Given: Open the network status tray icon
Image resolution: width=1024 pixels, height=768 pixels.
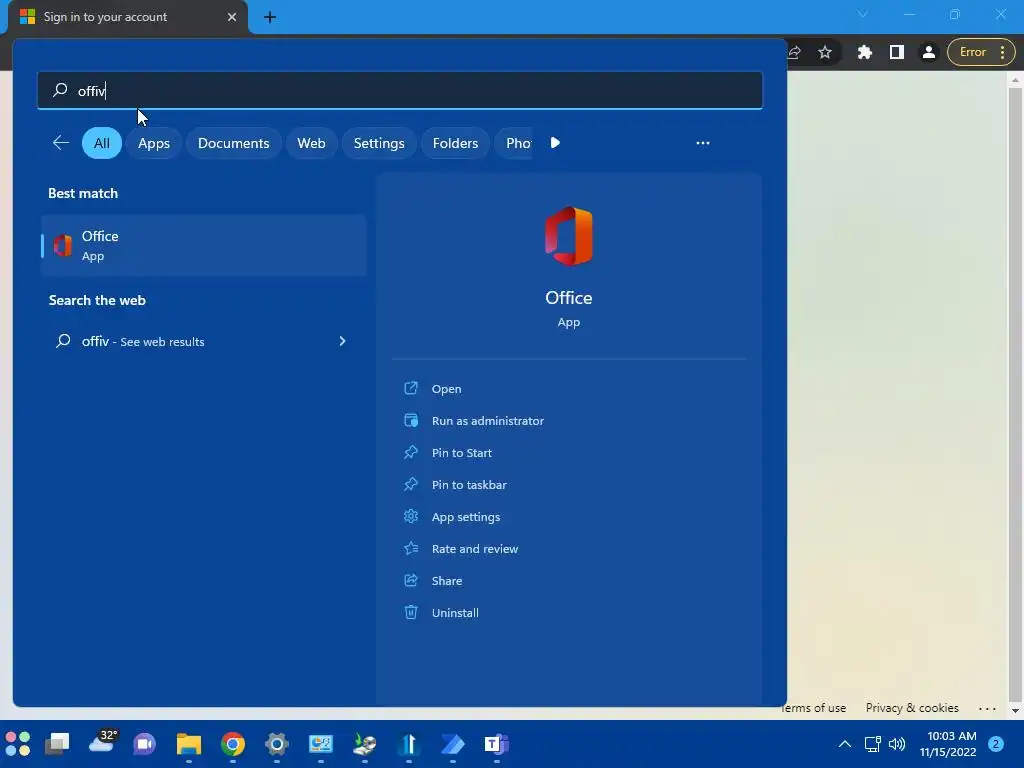Looking at the screenshot, I should [x=872, y=744].
